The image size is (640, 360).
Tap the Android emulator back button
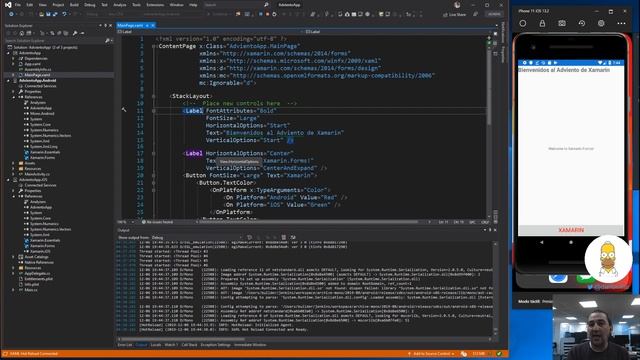(x=542, y=242)
